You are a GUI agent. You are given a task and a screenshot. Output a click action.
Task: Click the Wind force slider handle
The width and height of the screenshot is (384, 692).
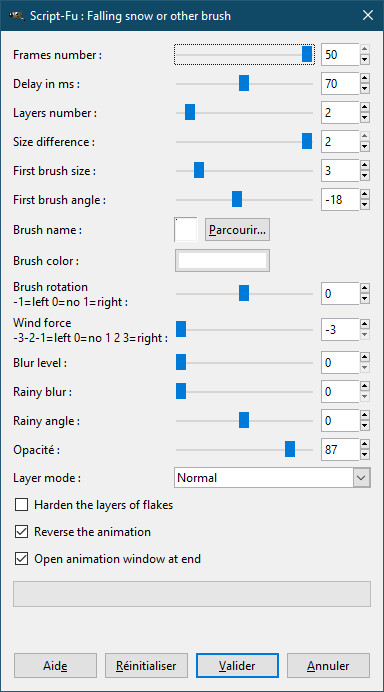[181, 329]
